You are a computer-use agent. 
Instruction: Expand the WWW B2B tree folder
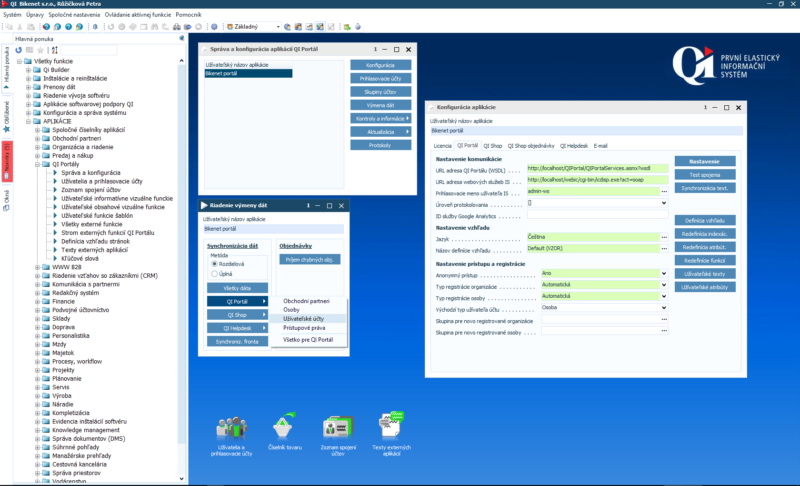click(37, 267)
